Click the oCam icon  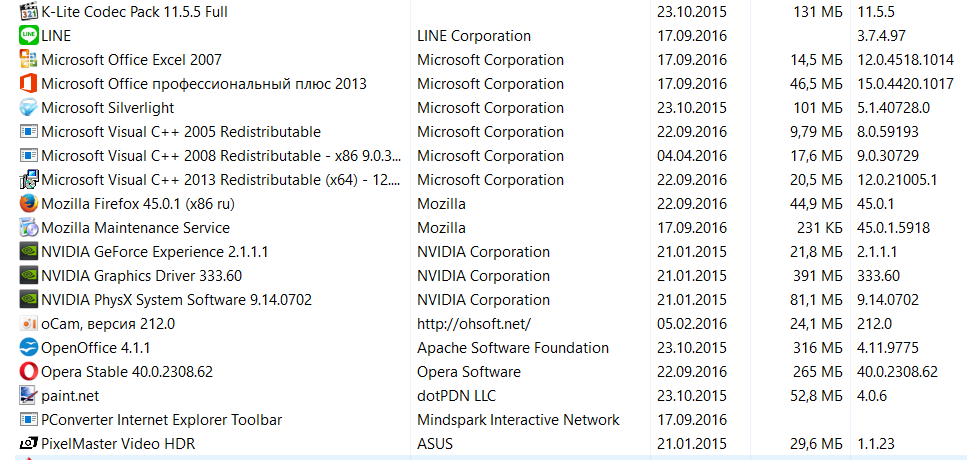click(28, 324)
